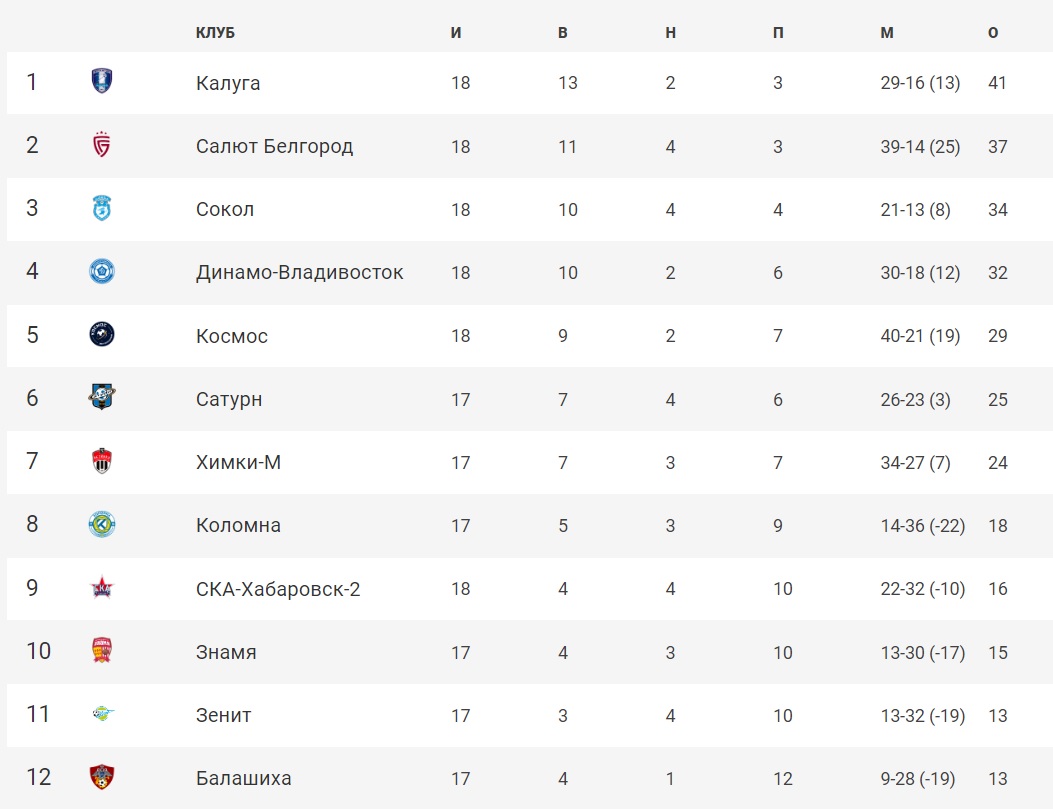1053x809 pixels.
Task: Click the Коломна circular badge
Action: tap(102, 524)
